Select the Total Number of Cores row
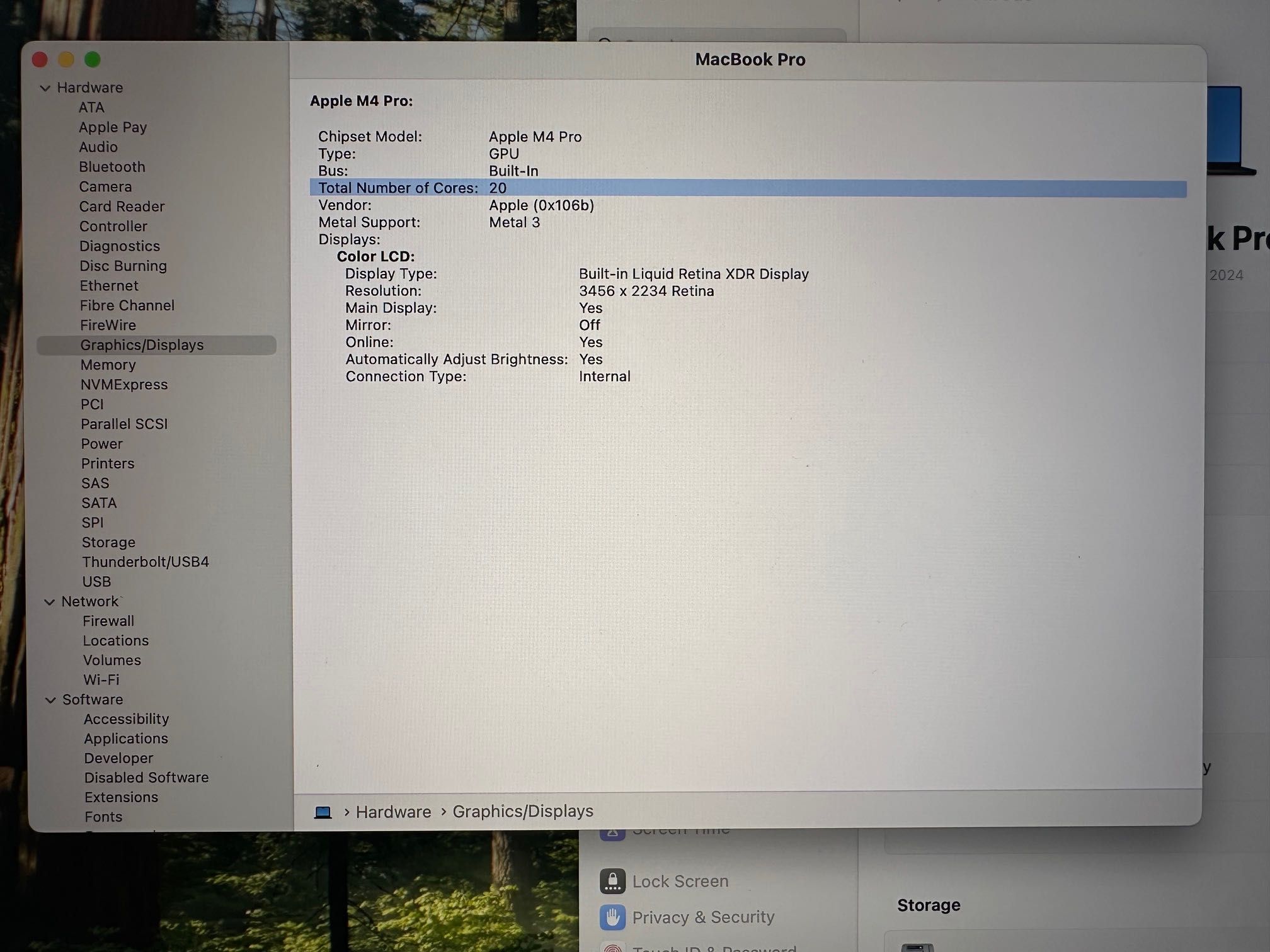 coord(748,188)
